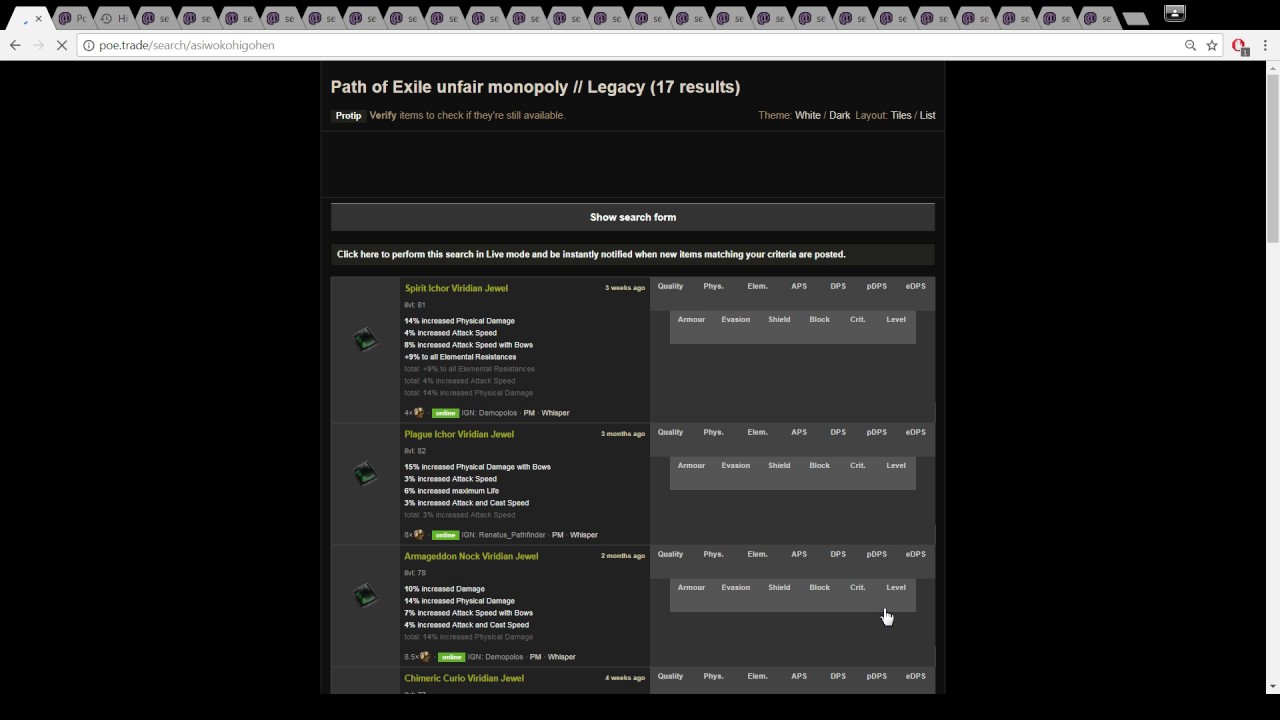
Task: Open the Armageddon Nock Viridian Jewel title
Action: pyautogui.click(x=471, y=556)
